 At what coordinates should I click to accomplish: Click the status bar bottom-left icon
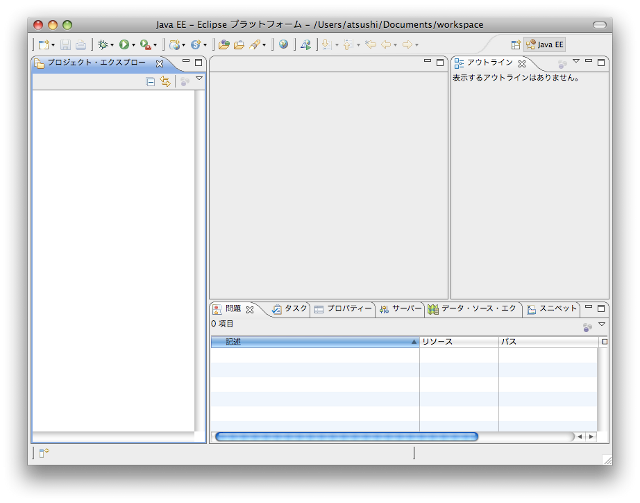pos(43,453)
